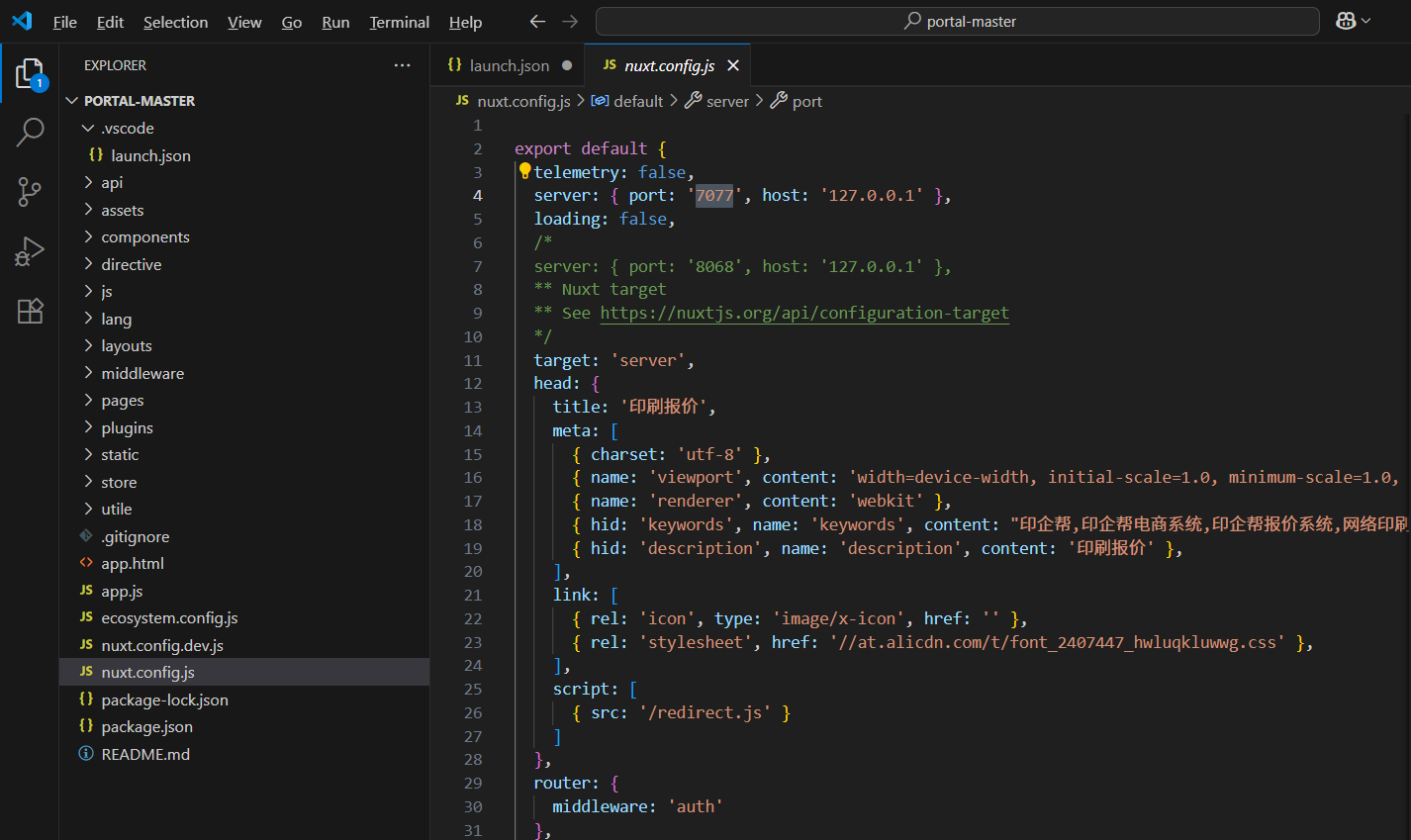Image resolution: width=1411 pixels, height=840 pixels.
Task: Open the Terminal menu
Action: (400, 22)
